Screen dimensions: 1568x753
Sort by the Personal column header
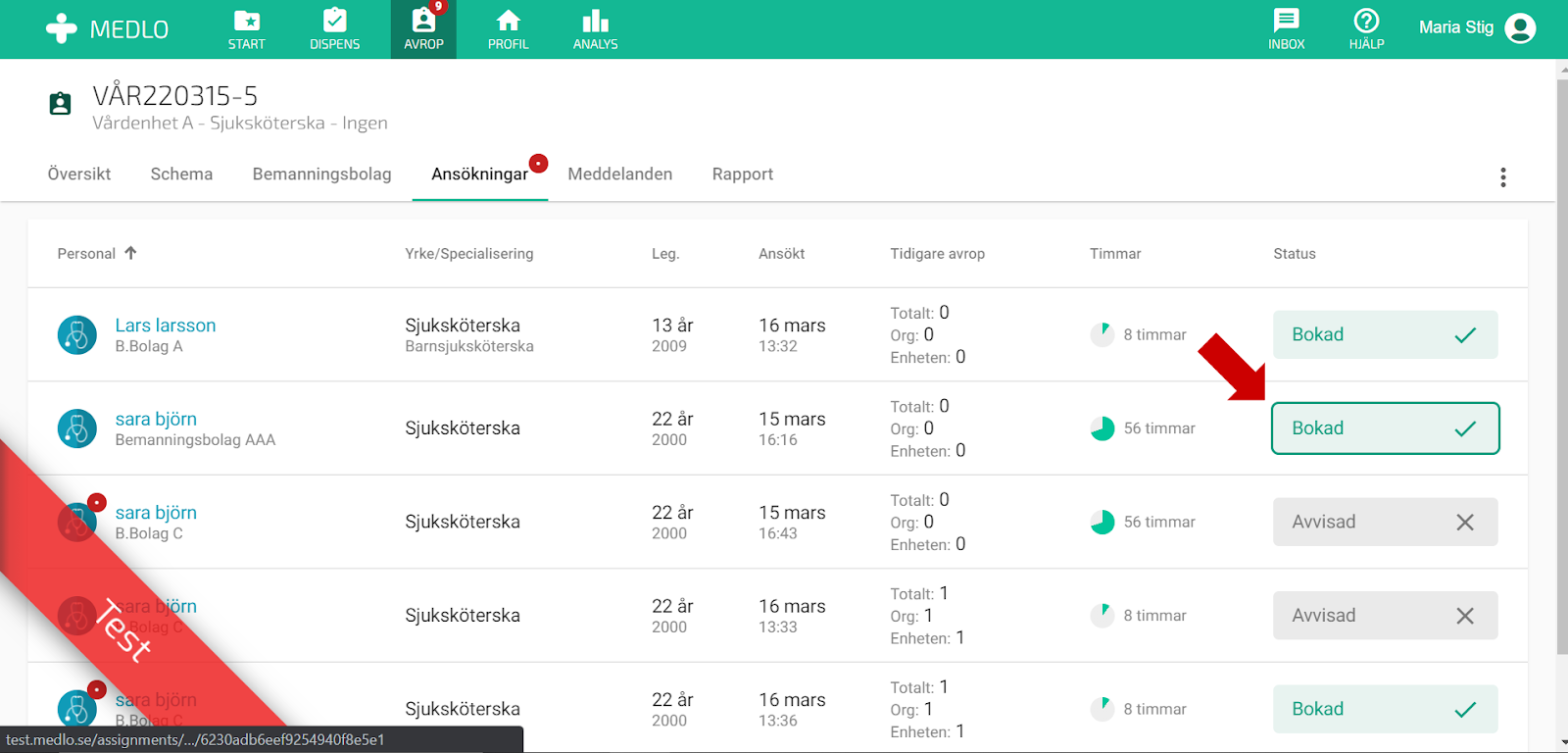click(86, 254)
